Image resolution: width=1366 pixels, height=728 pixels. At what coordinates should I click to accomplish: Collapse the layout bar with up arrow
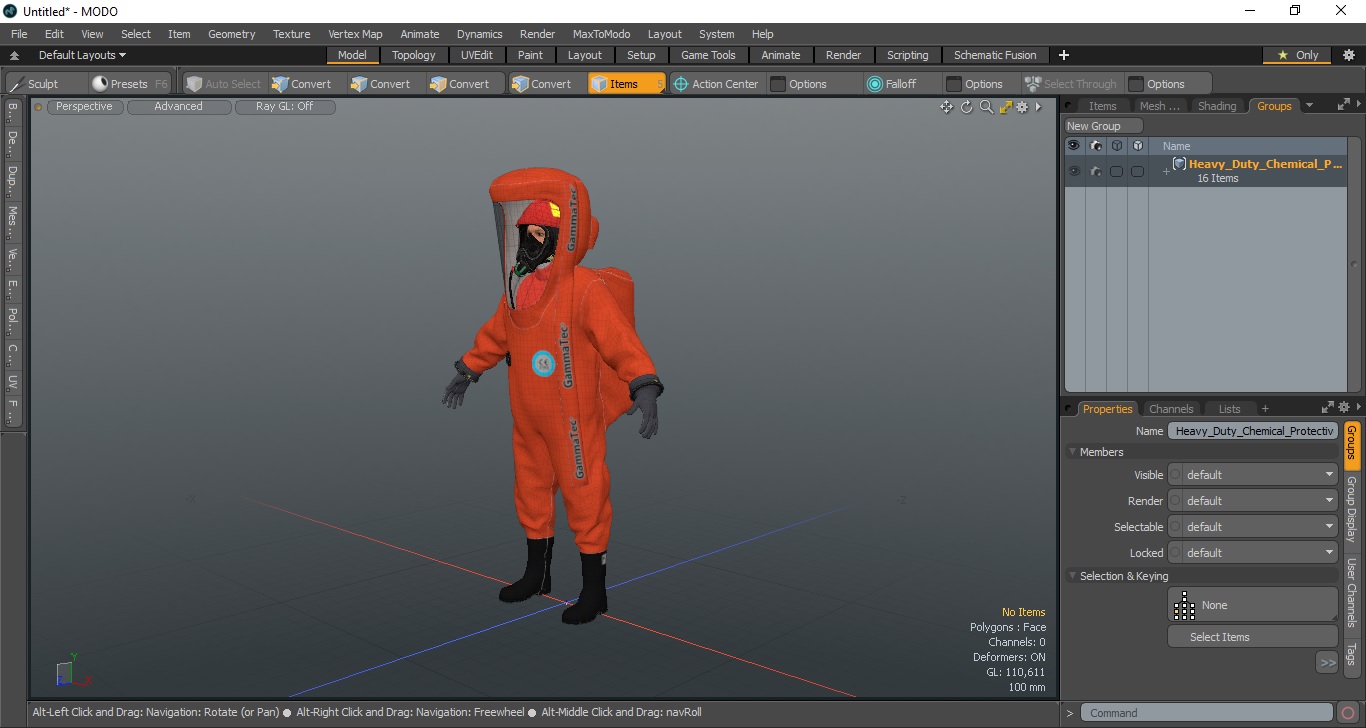(15, 56)
